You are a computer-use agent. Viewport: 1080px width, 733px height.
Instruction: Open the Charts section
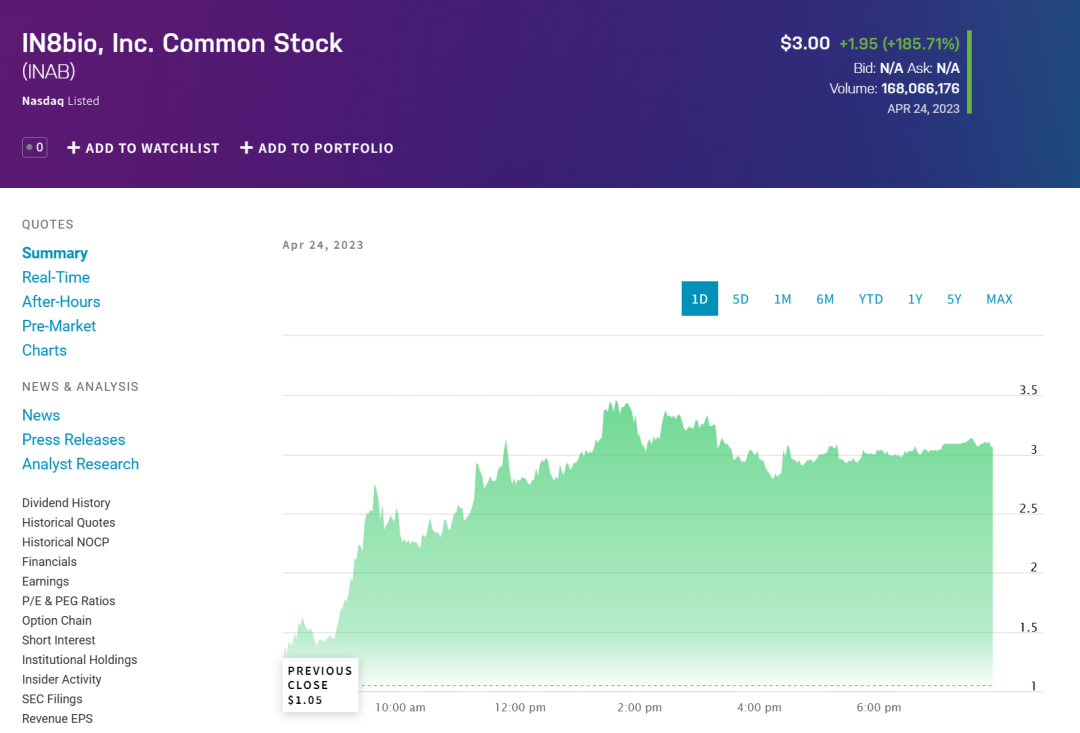coord(44,350)
